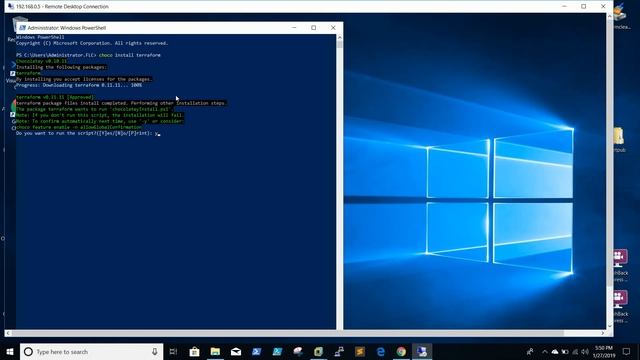Click the PowerShell scrollbar up arrow
Viewport: 640px width, 360px height.
coord(339,38)
